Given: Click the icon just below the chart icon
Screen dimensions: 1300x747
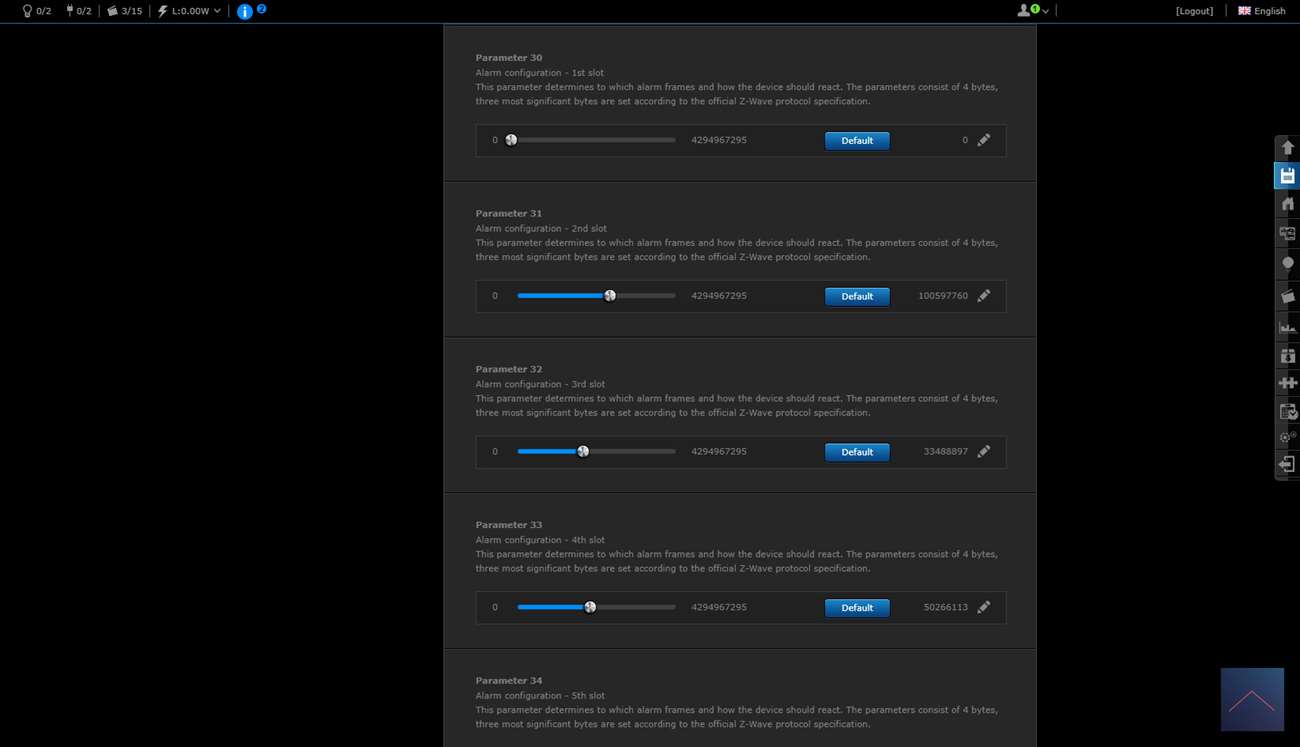Looking at the screenshot, I should pyautogui.click(x=1287, y=355).
